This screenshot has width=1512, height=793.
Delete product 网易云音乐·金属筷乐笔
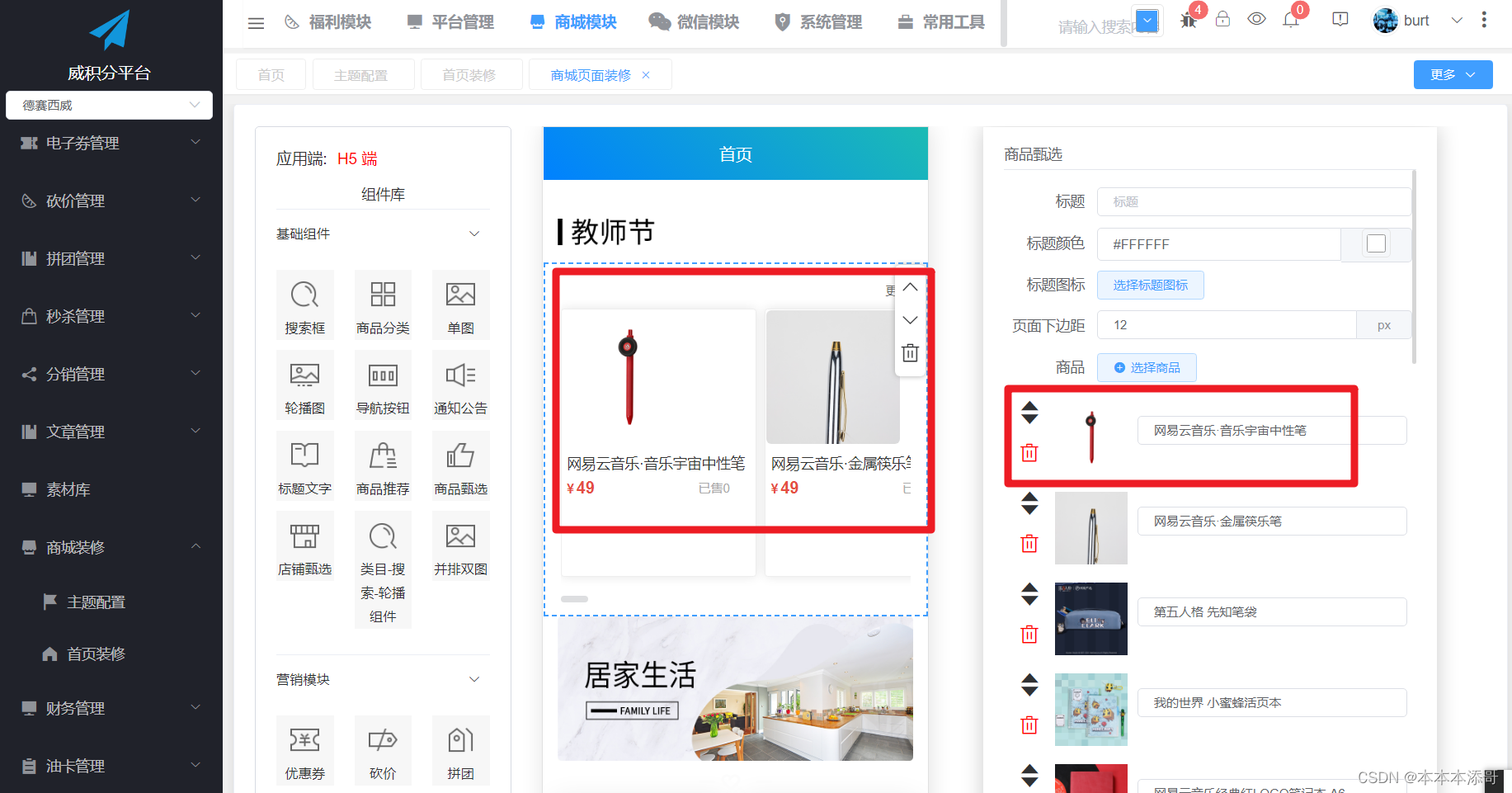tap(1029, 543)
